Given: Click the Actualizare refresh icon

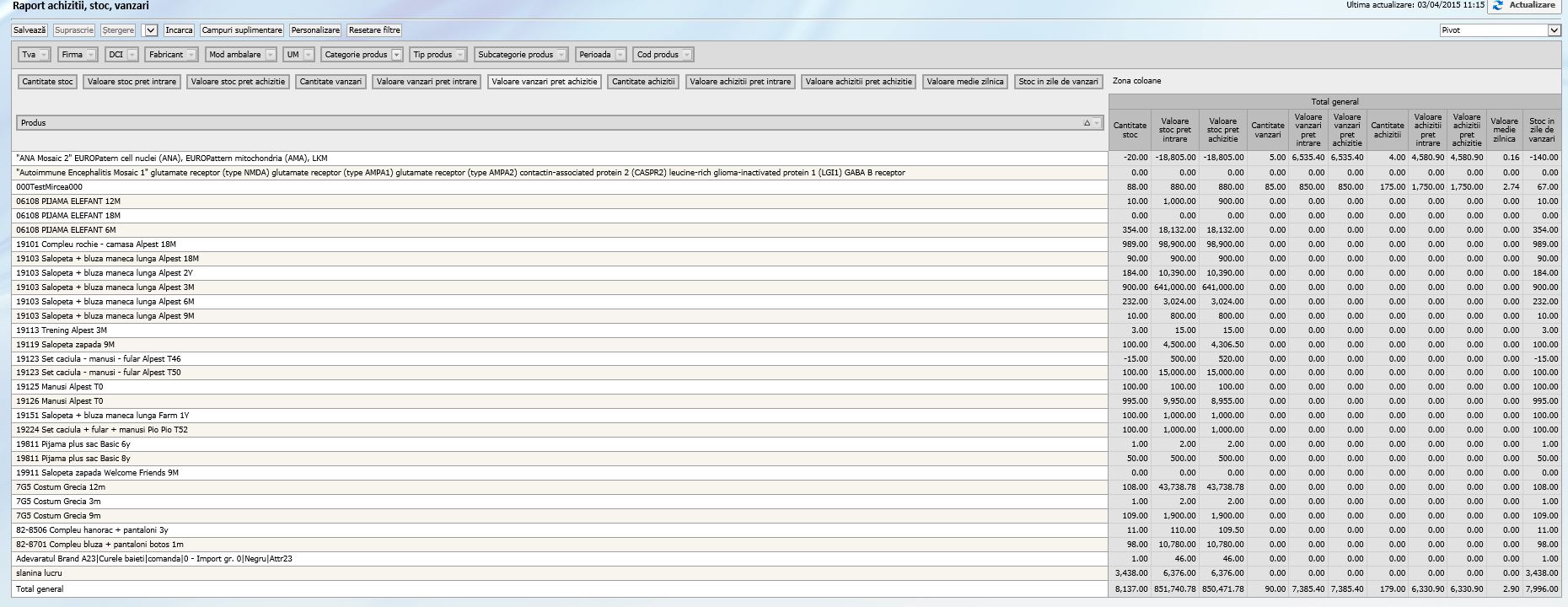Looking at the screenshot, I should click(1497, 6).
